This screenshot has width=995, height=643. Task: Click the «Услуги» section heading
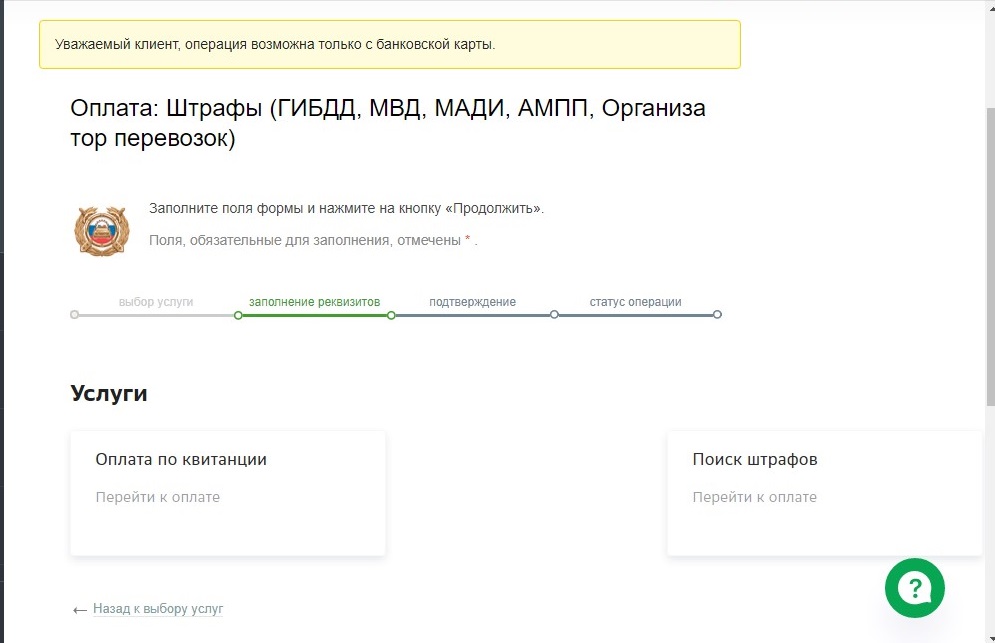click(x=109, y=393)
